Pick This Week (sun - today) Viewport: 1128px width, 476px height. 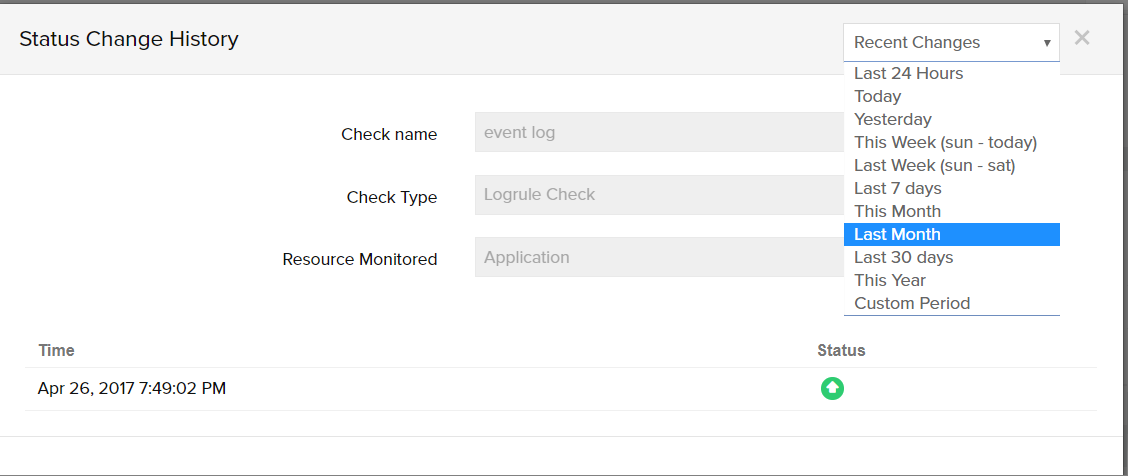click(x=945, y=142)
